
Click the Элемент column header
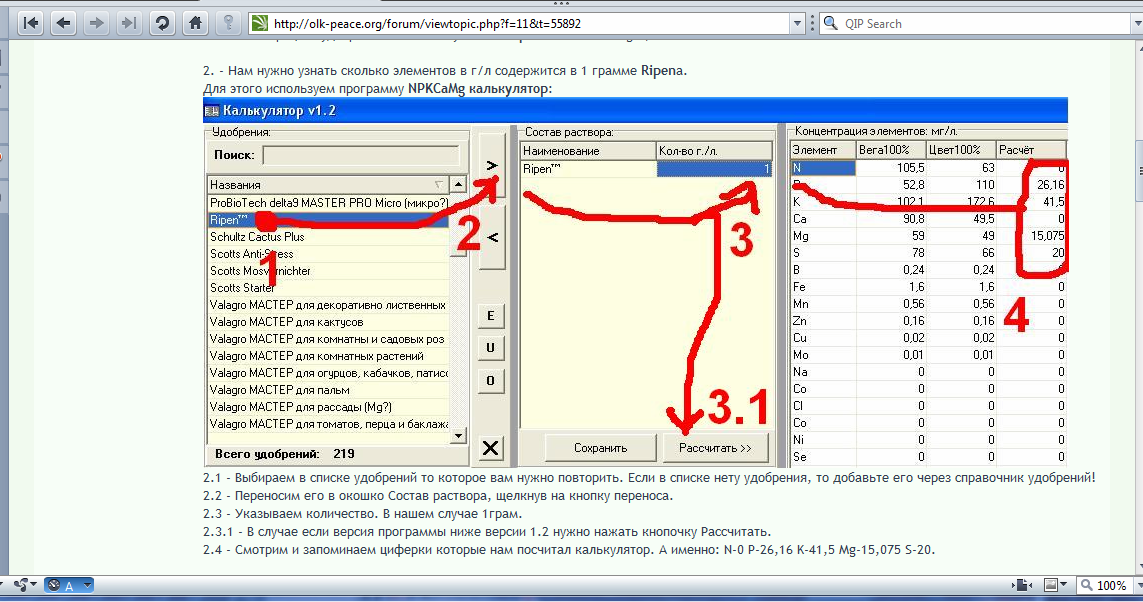point(823,150)
